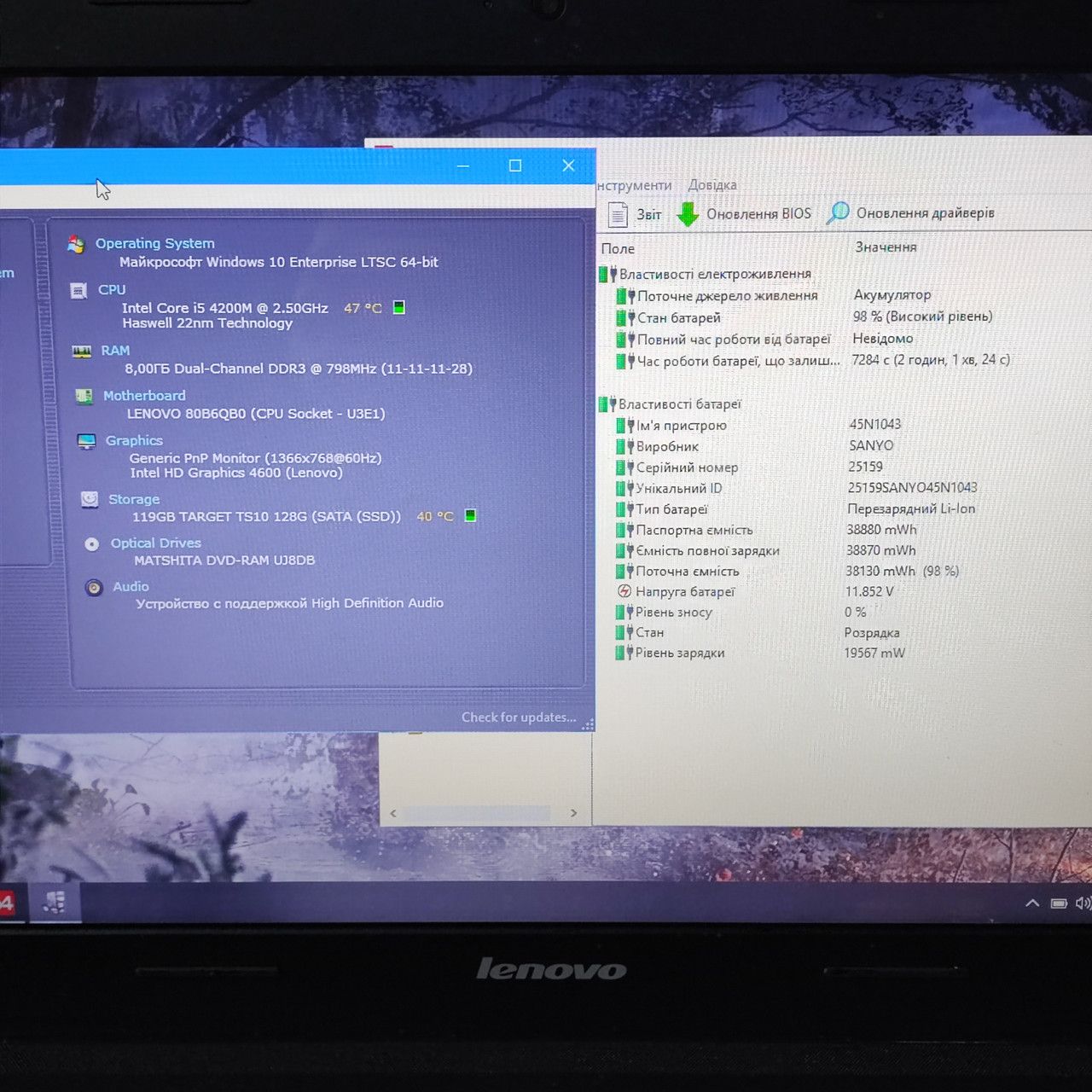Select the Рівень зарядки field

pyautogui.click(x=680, y=653)
